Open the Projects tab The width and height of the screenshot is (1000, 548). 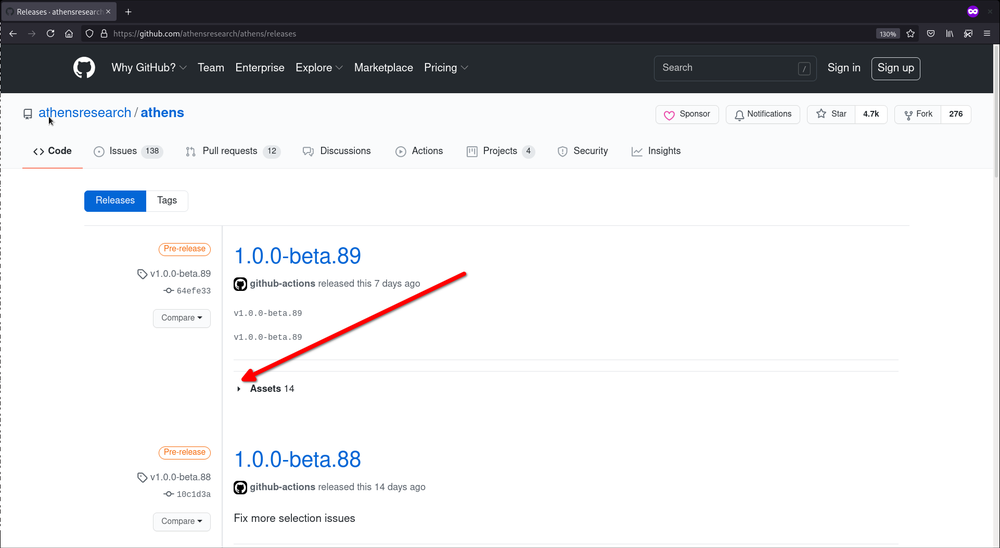pyautogui.click(x=501, y=151)
